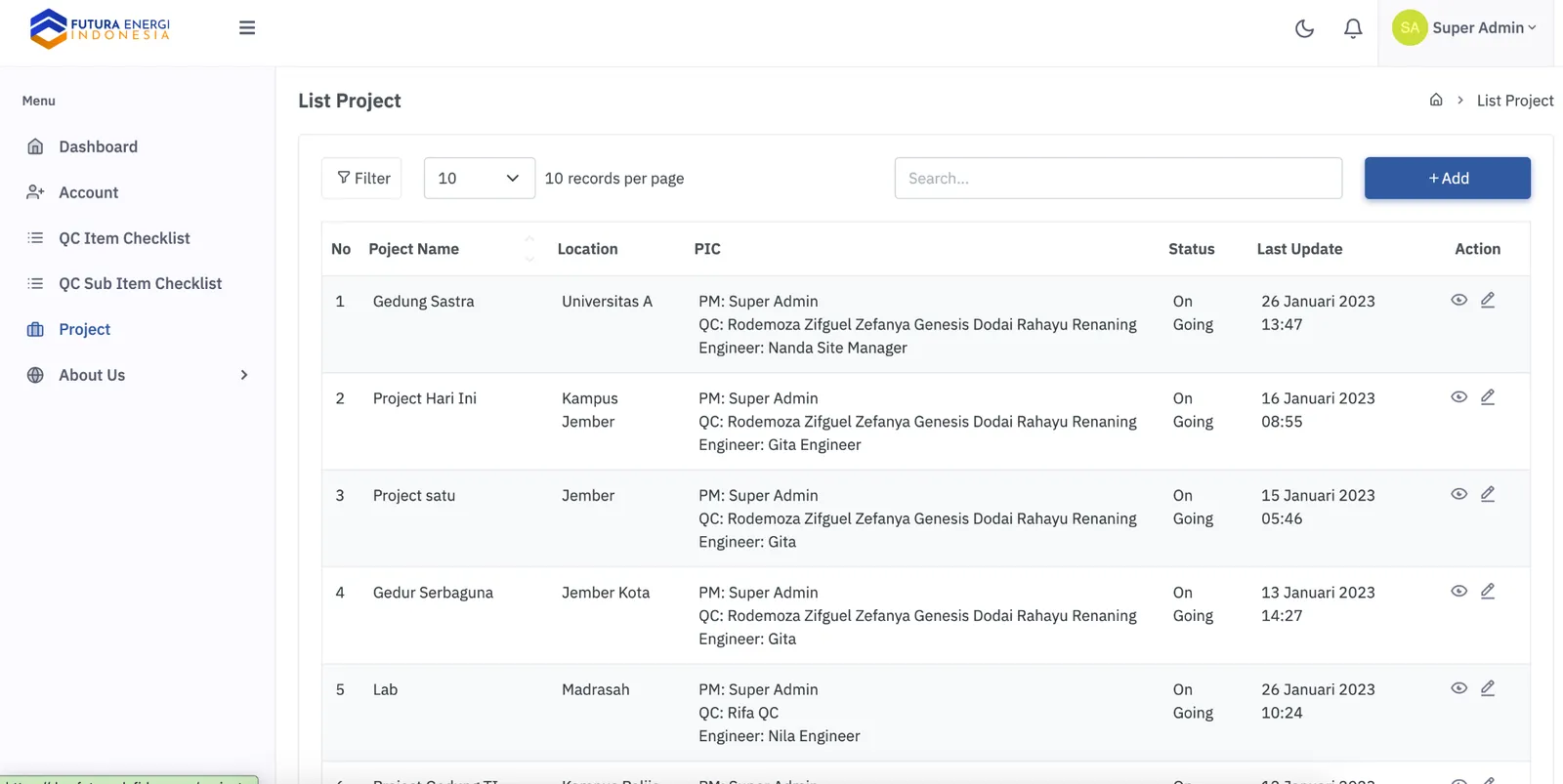Edit the Gedur Serbaguna project

coord(1488,591)
